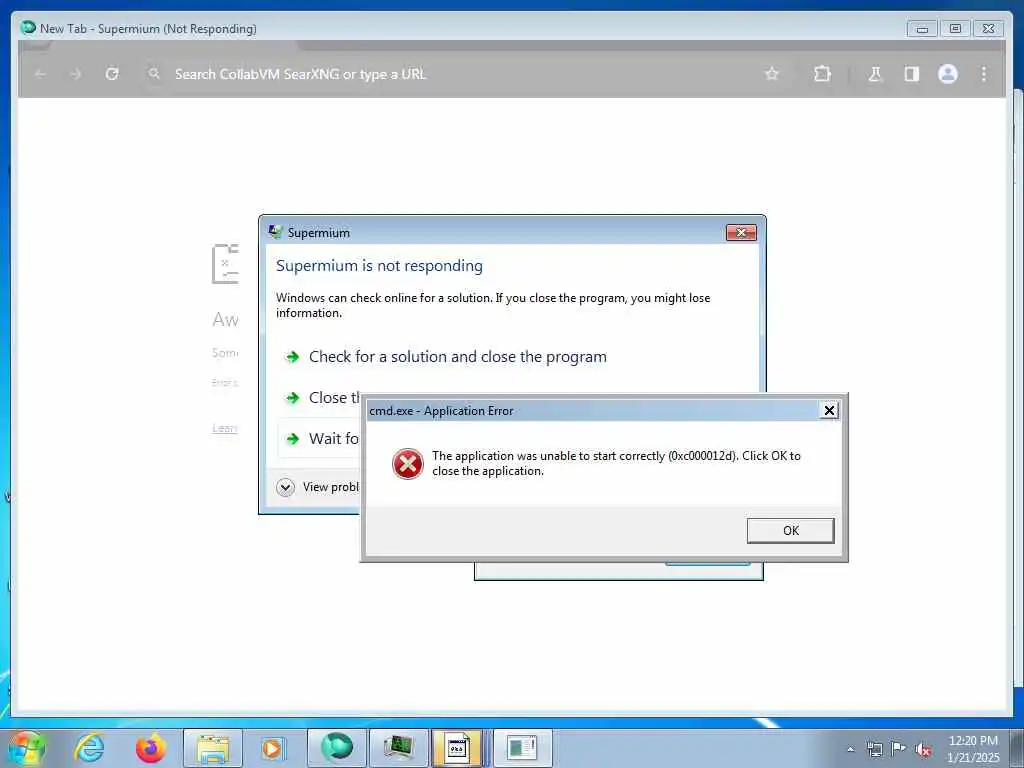Toggle the side panel icon
The width and height of the screenshot is (1024, 768).
[912, 74]
